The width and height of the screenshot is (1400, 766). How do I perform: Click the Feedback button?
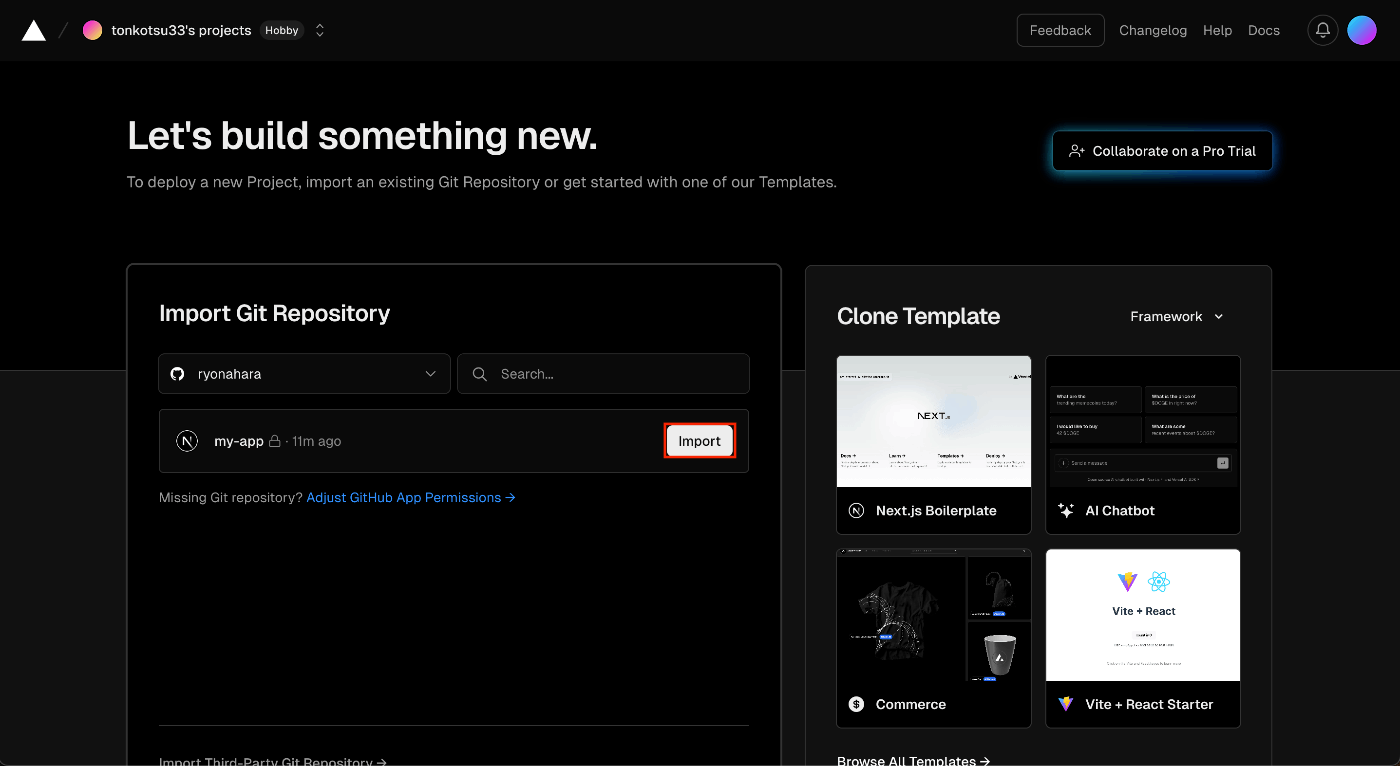pyautogui.click(x=1061, y=30)
